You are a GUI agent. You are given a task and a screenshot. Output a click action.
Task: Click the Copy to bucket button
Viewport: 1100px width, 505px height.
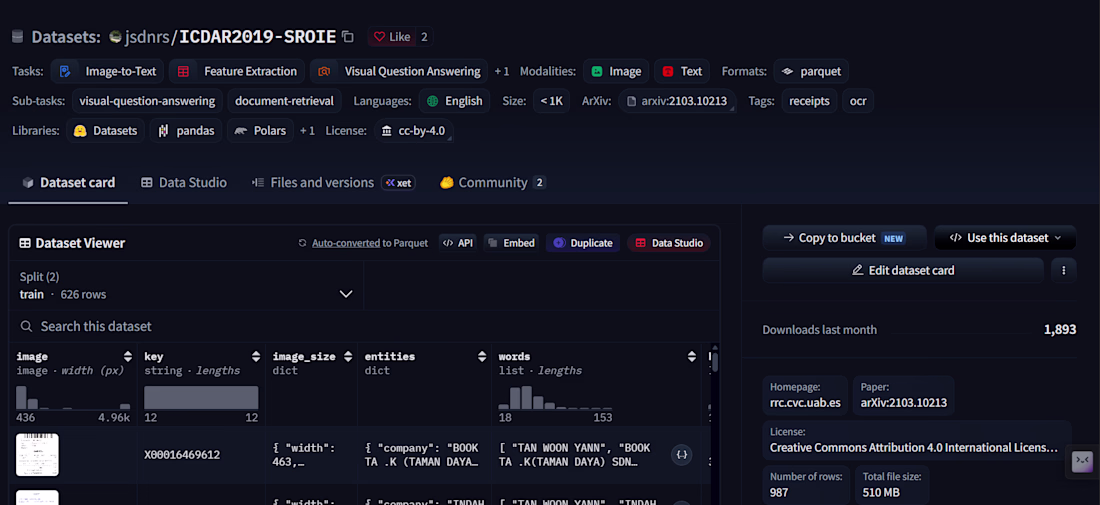(x=845, y=238)
